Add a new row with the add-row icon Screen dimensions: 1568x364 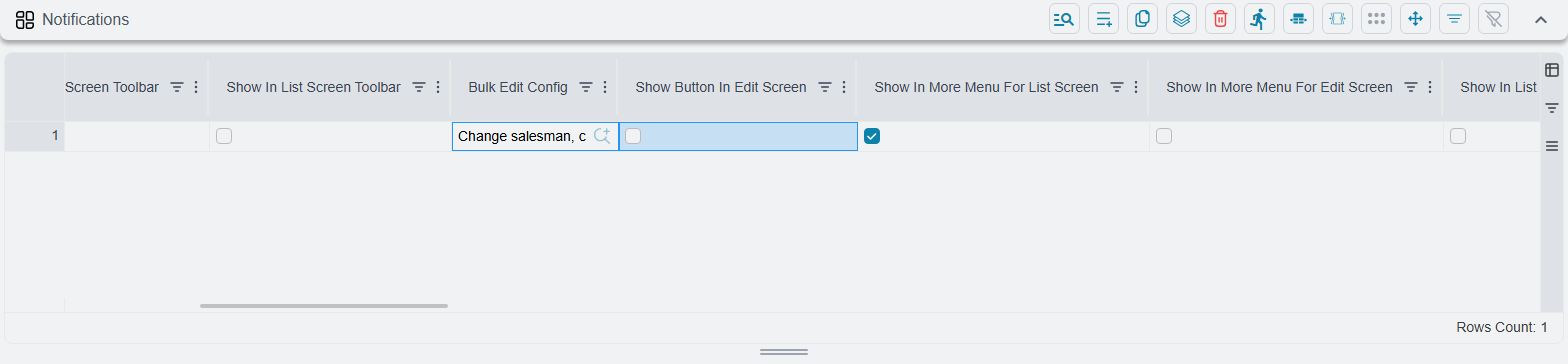click(1103, 19)
